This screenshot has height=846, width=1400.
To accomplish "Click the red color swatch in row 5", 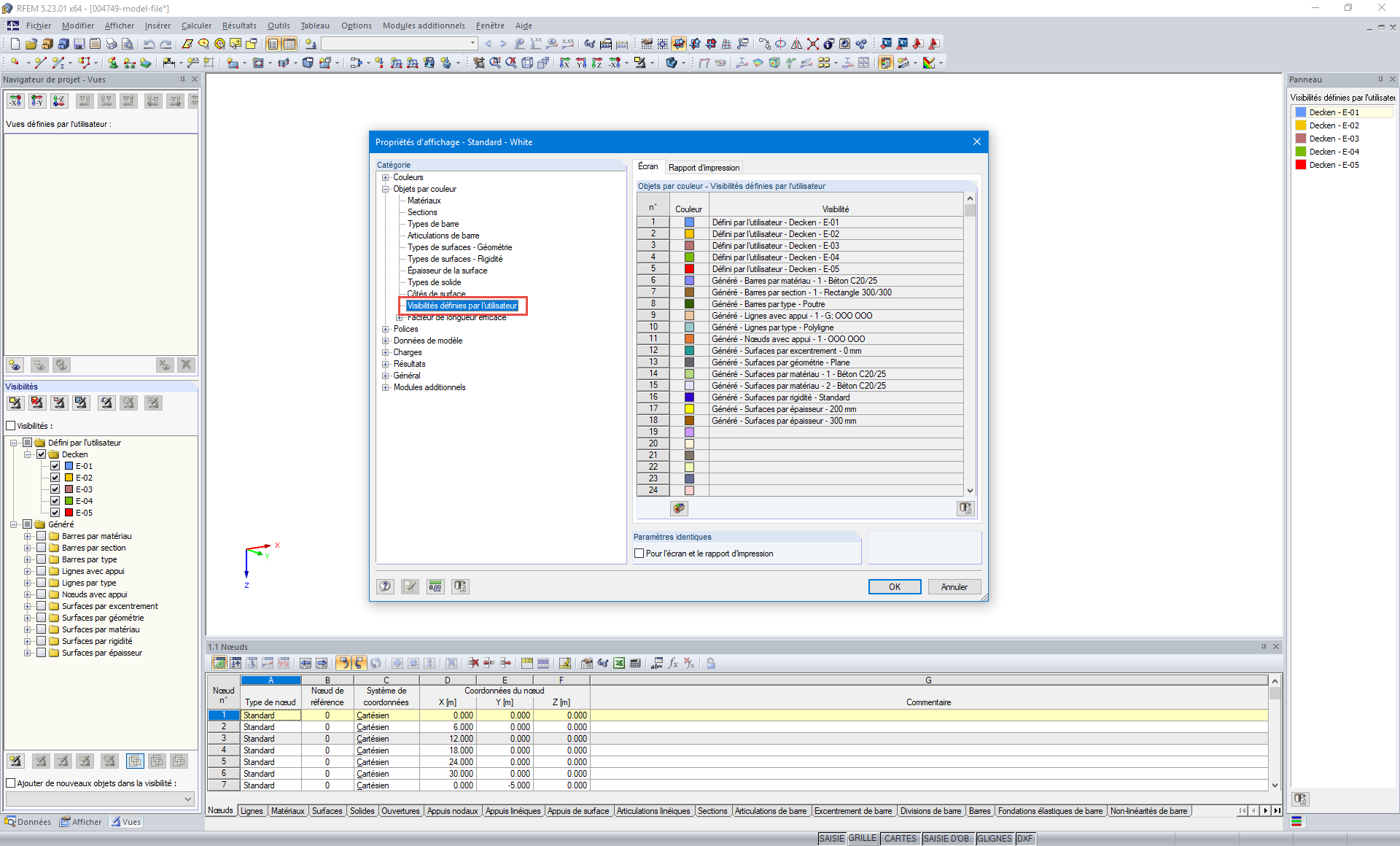I will point(689,269).
